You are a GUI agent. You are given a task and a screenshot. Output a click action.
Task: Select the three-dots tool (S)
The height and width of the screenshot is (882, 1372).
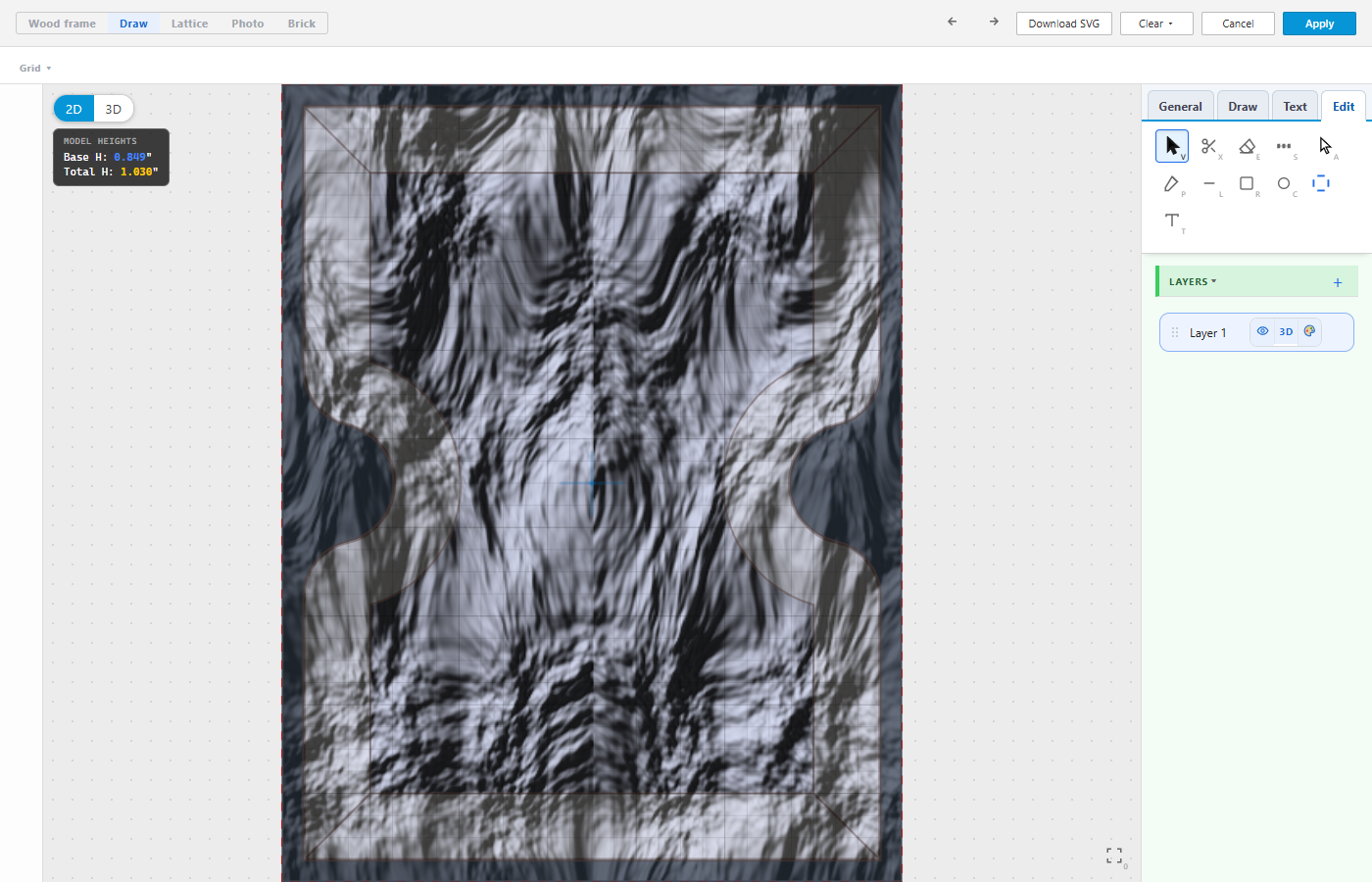1284,146
